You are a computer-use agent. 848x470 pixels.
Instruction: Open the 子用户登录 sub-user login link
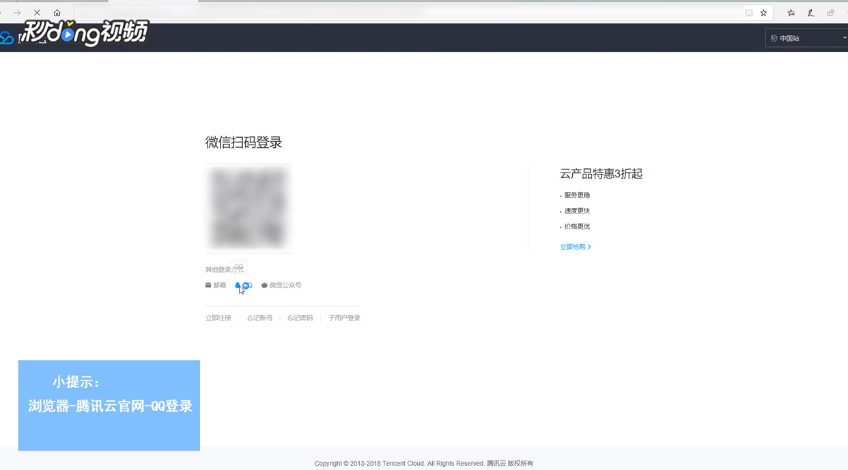(344, 318)
